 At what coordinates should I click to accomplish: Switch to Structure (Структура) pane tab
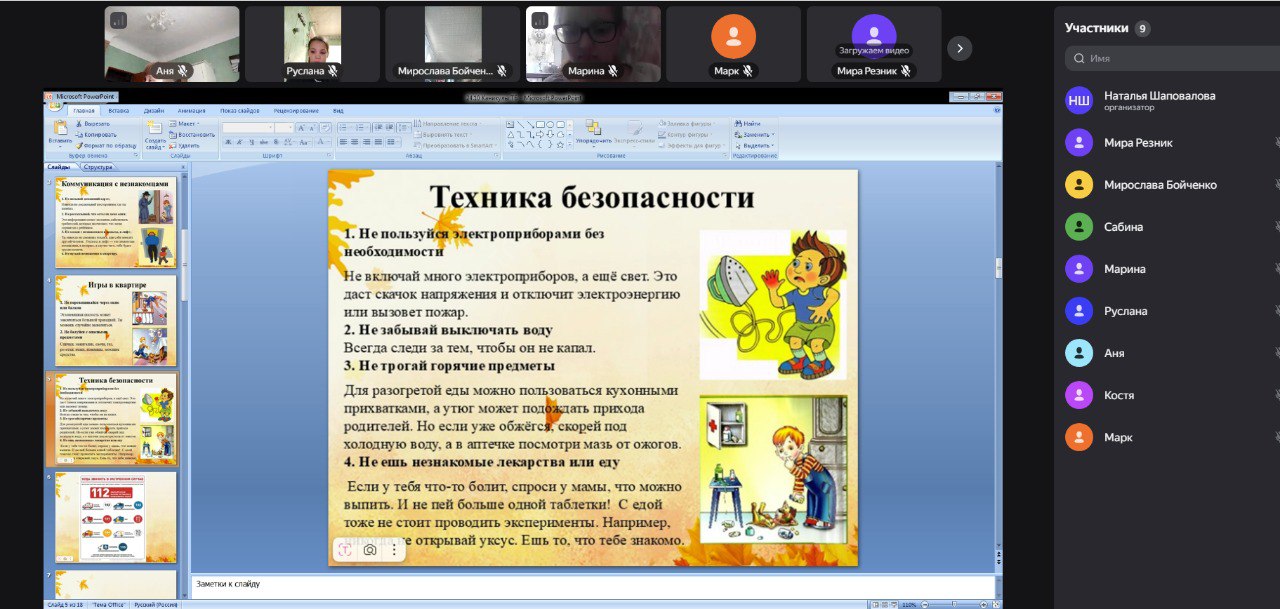(x=97, y=167)
